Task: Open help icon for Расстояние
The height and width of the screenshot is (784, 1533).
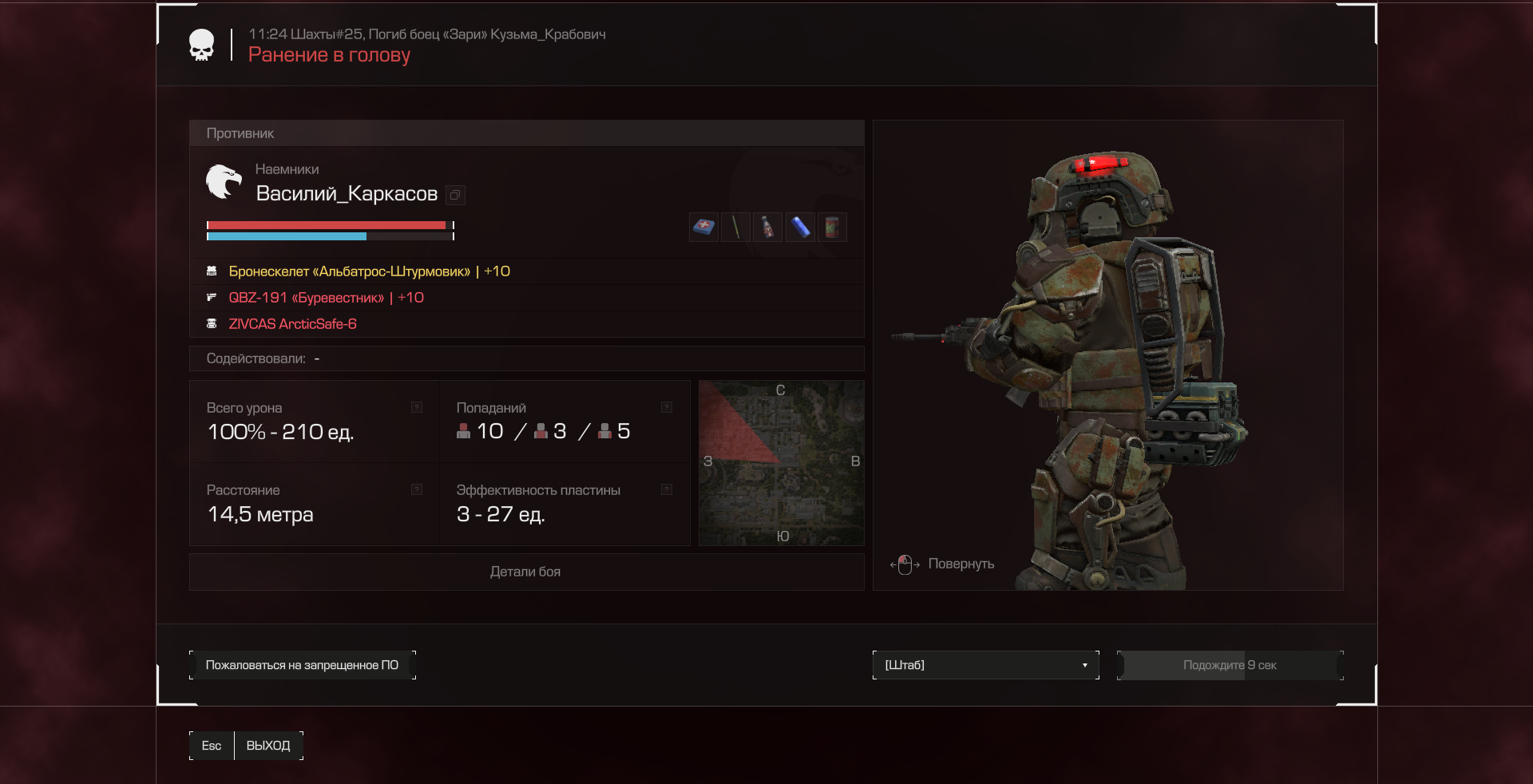Action: point(417,489)
